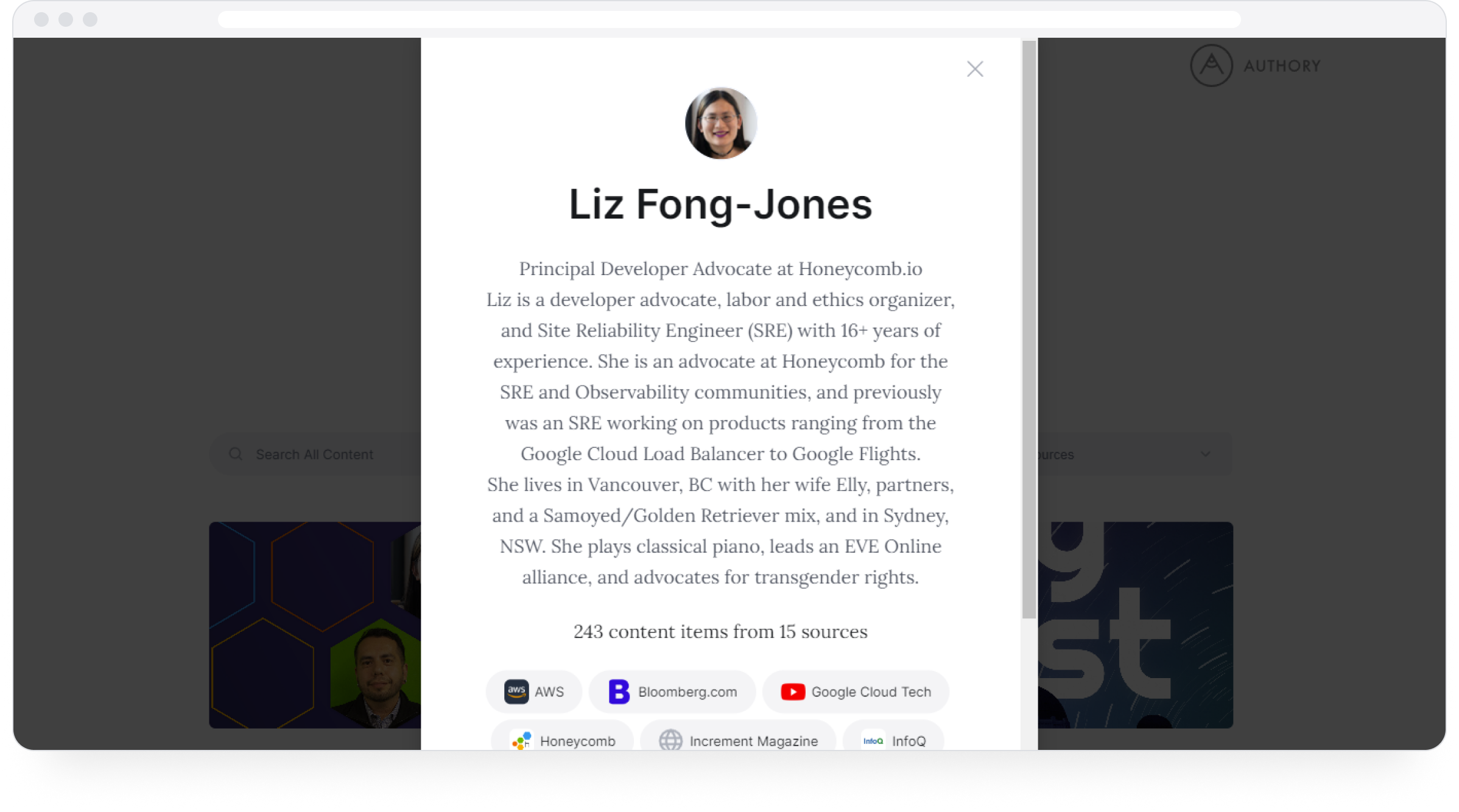Open the hexagon-pattern content thumbnail
The height and width of the screenshot is (812, 1459).
pyautogui.click(x=314, y=625)
